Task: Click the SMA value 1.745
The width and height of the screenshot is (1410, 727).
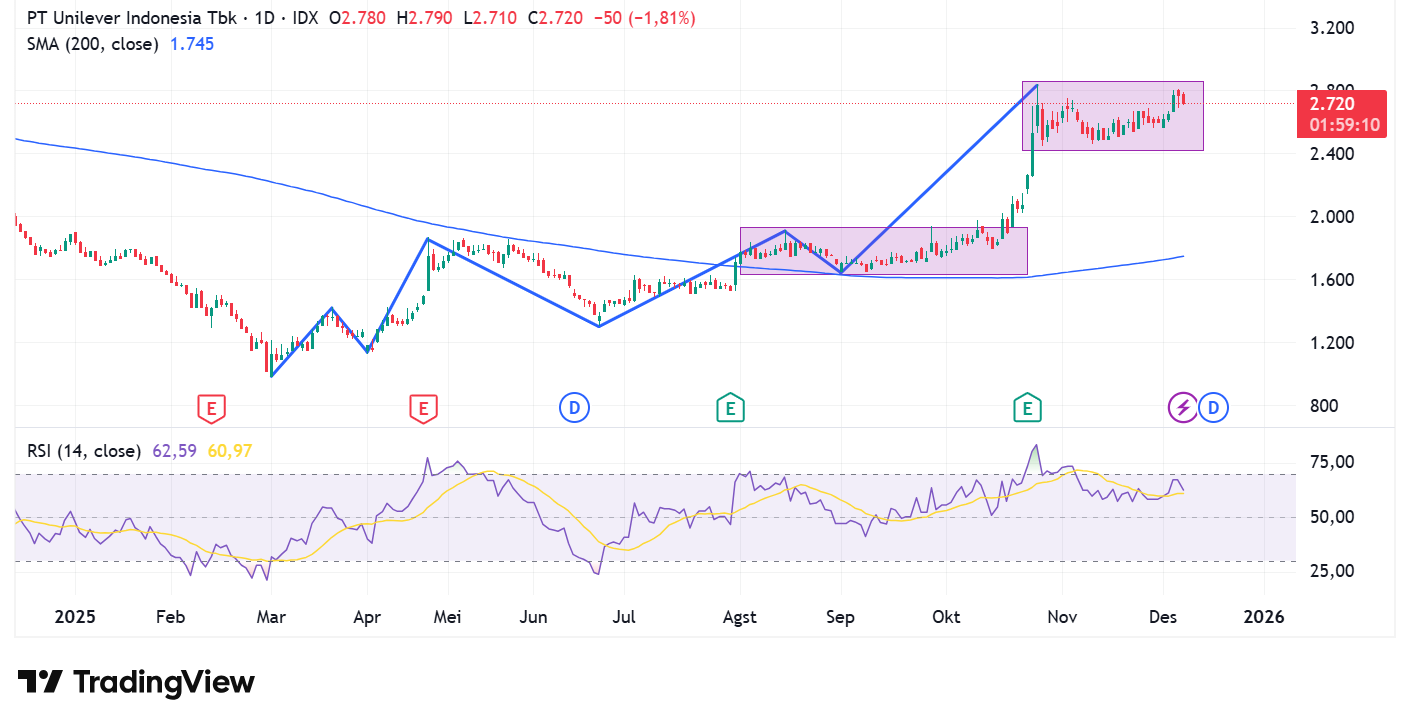Action: [x=192, y=44]
